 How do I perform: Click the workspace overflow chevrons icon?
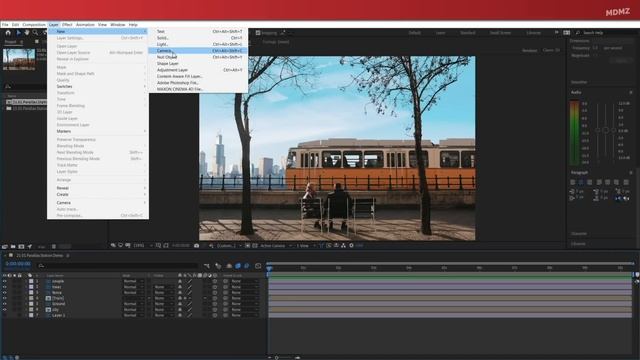click(556, 32)
